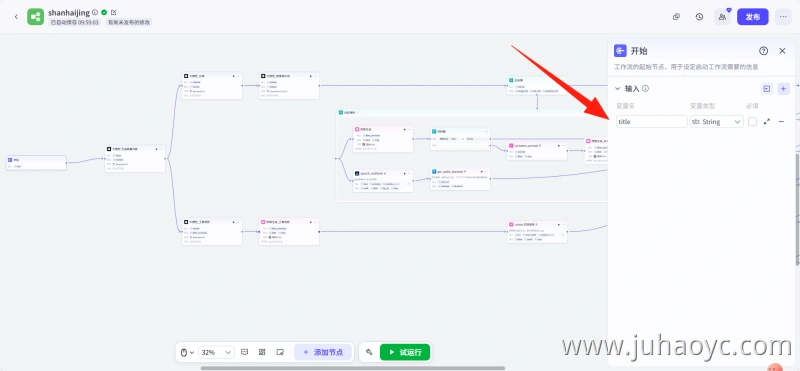Click the 发布 publish button
The image size is (800, 371).
(753, 16)
